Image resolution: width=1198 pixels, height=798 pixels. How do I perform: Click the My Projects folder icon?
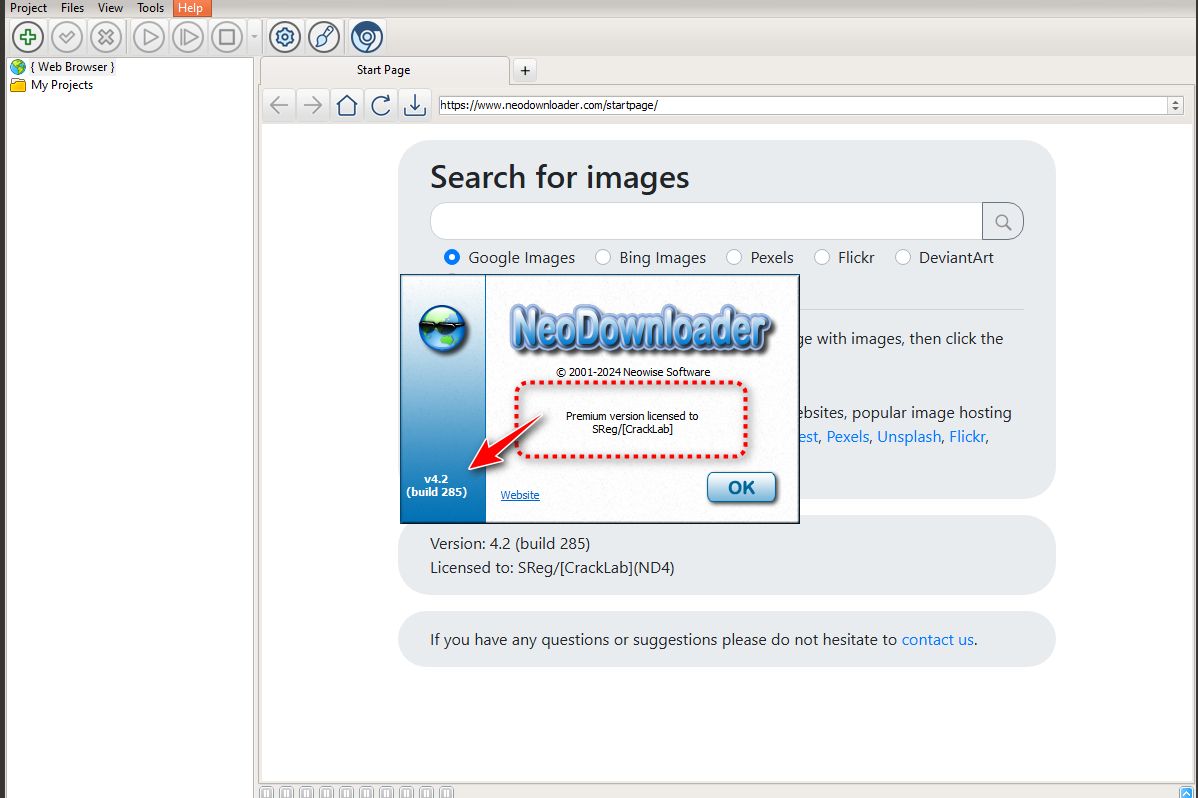click(x=18, y=85)
